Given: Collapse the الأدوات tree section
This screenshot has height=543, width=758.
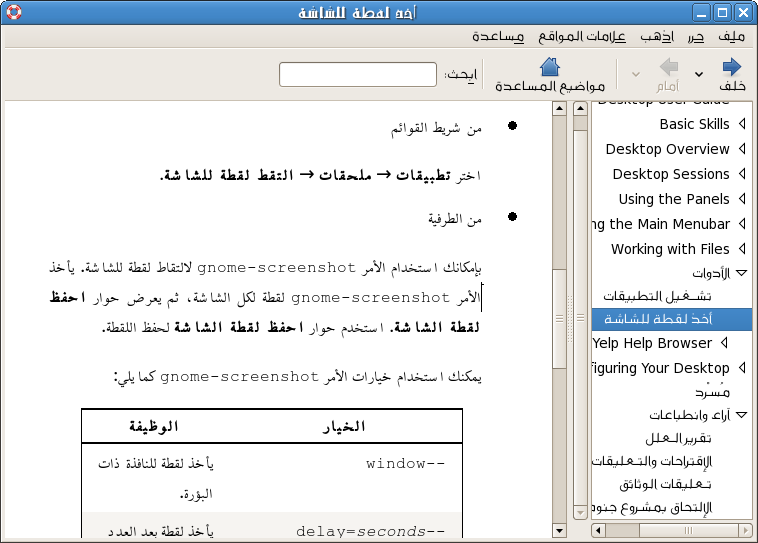Looking at the screenshot, I should pyautogui.click(x=741, y=273).
